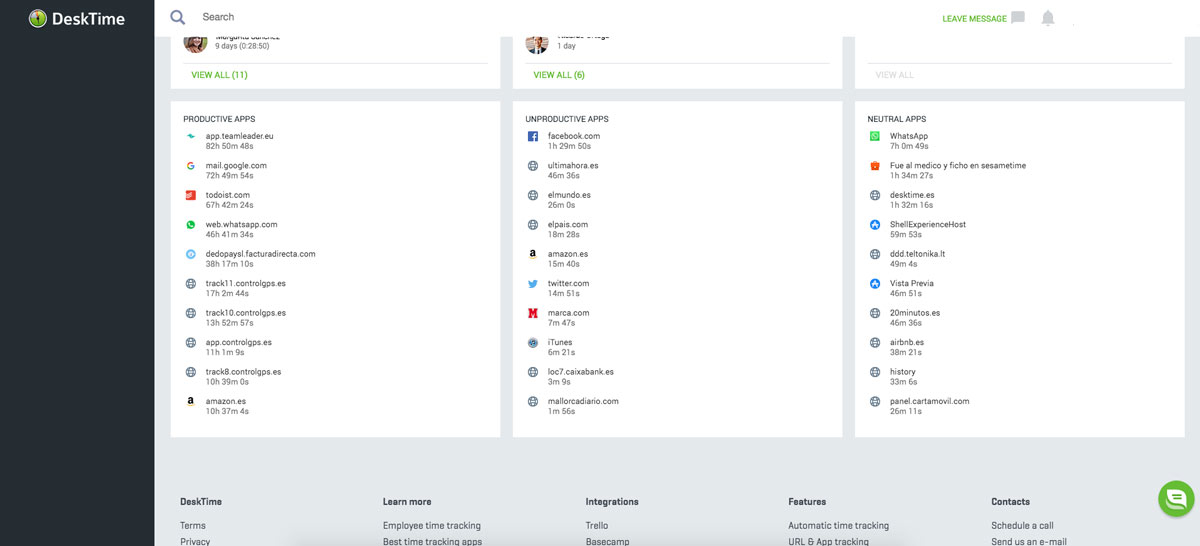Click globe icon beside airbnb.es
Image resolution: width=1200 pixels, height=546 pixels.
click(x=875, y=343)
